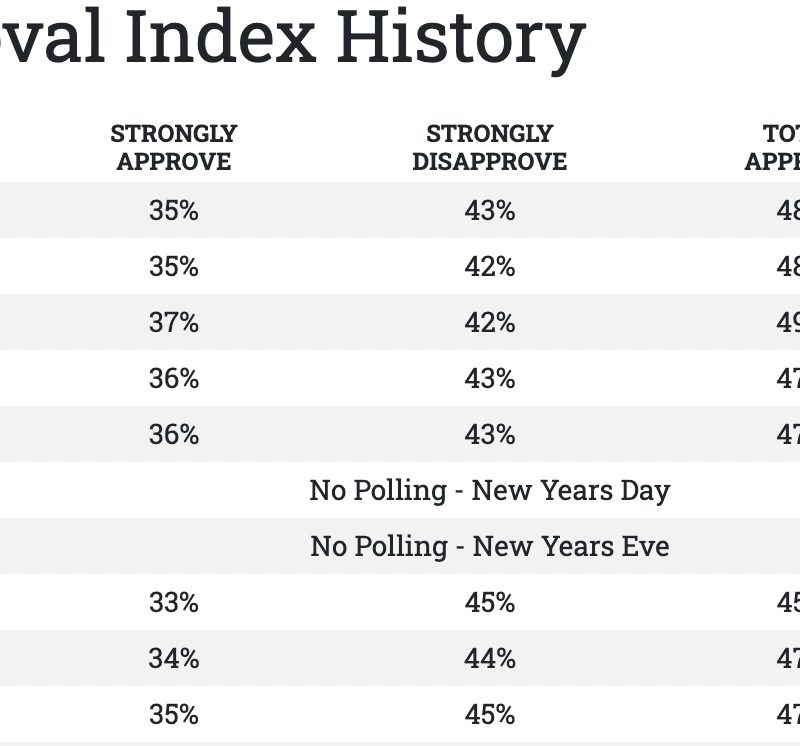The width and height of the screenshot is (800, 746).
Task: Select the 33% Strongly Approve cell
Action: pyautogui.click(x=174, y=603)
